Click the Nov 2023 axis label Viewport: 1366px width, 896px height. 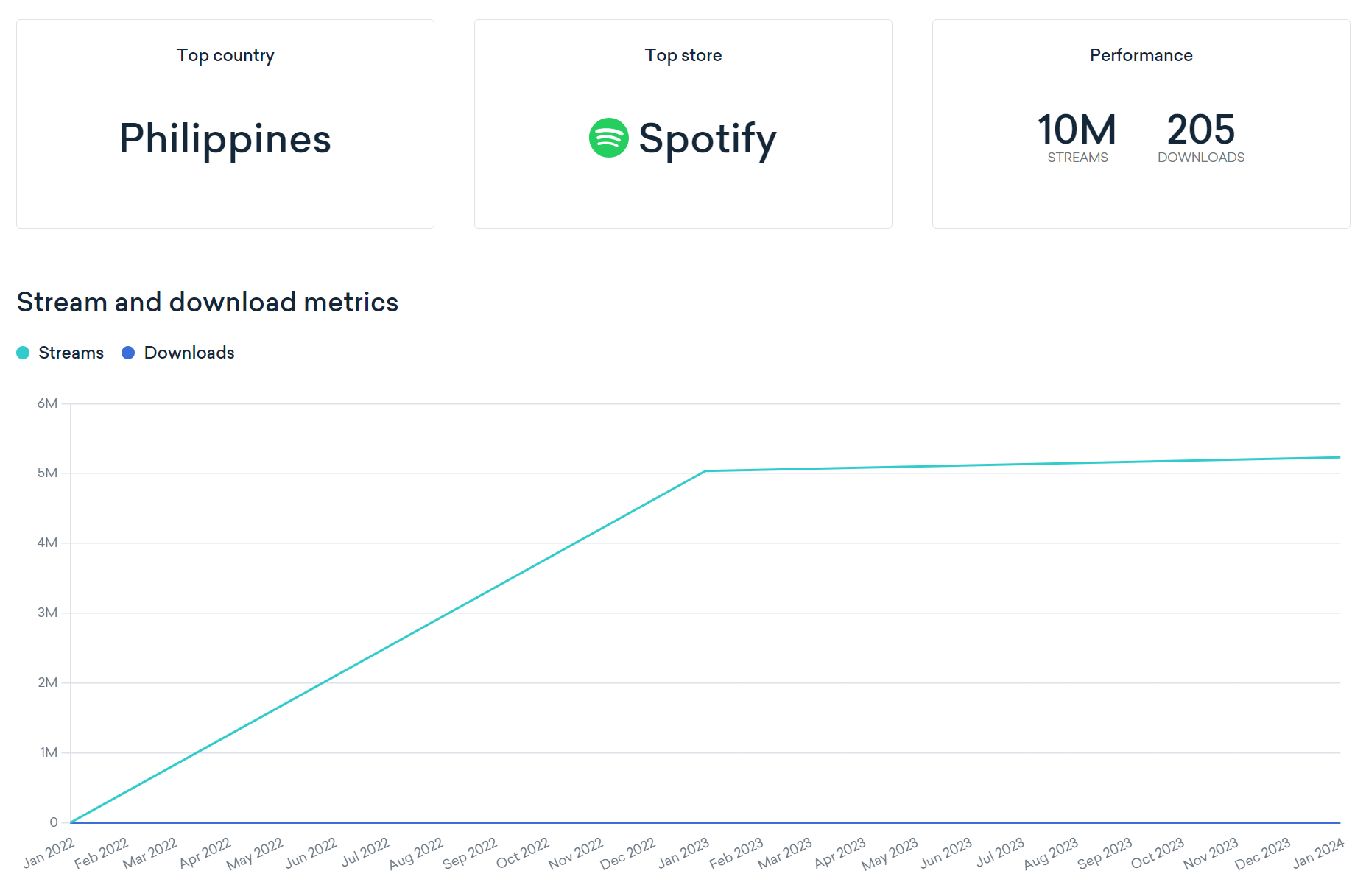[1211, 853]
